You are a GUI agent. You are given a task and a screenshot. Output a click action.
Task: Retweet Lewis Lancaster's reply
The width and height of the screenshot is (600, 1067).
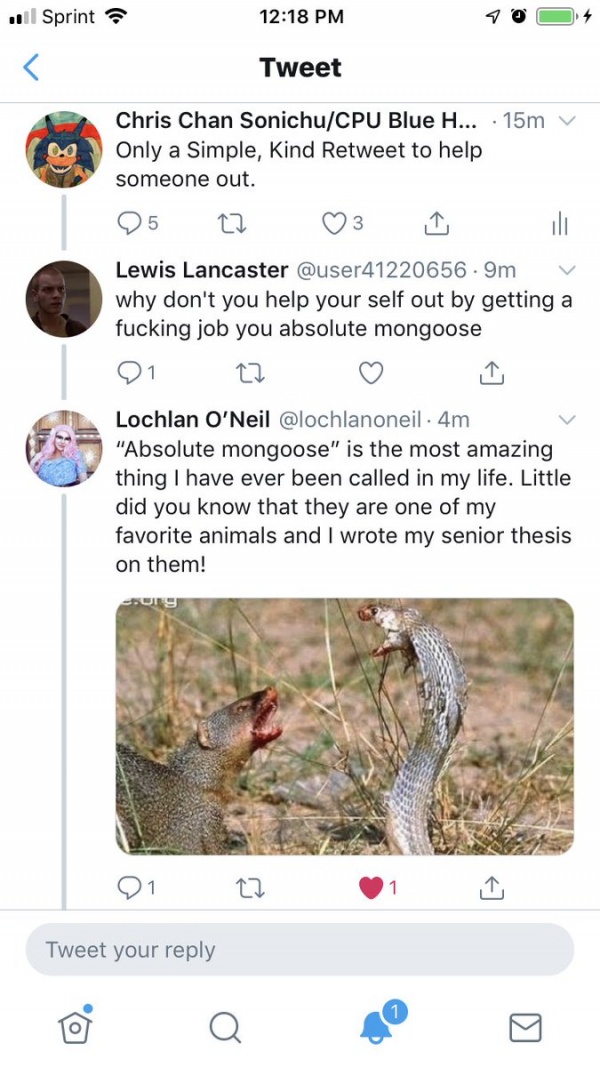point(250,372)
